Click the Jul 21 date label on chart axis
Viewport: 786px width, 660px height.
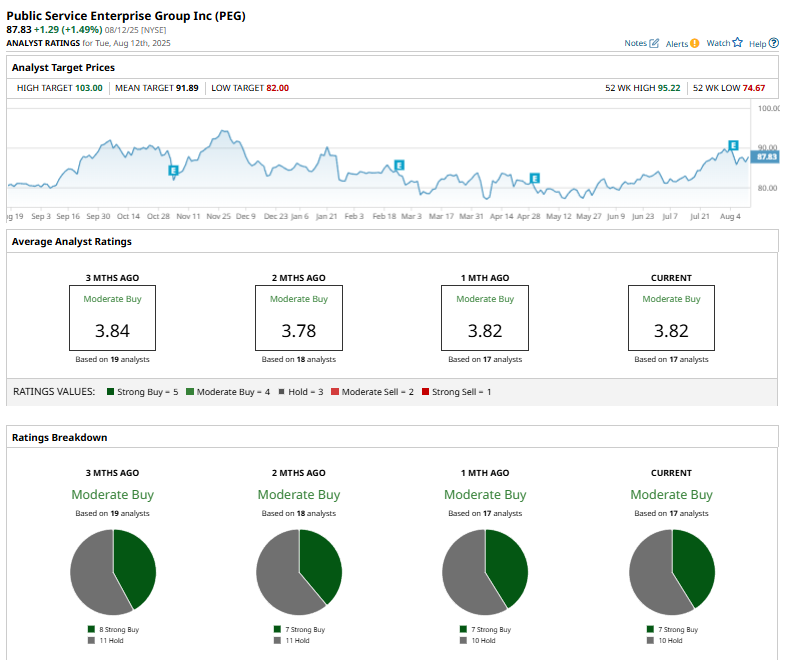point(700,216)
